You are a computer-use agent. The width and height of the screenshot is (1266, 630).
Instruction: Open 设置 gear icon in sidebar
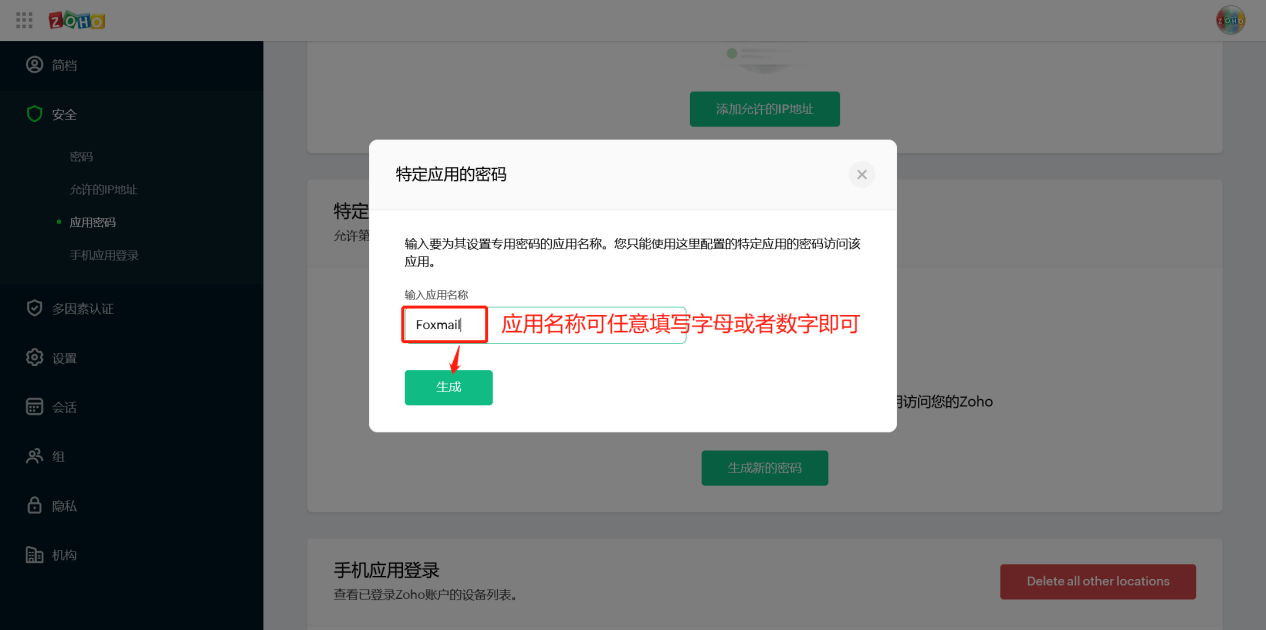[35, 358]
